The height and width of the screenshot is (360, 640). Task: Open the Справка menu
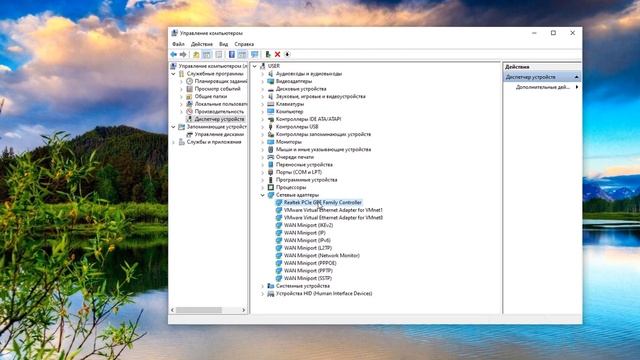[x=244, y=44]
